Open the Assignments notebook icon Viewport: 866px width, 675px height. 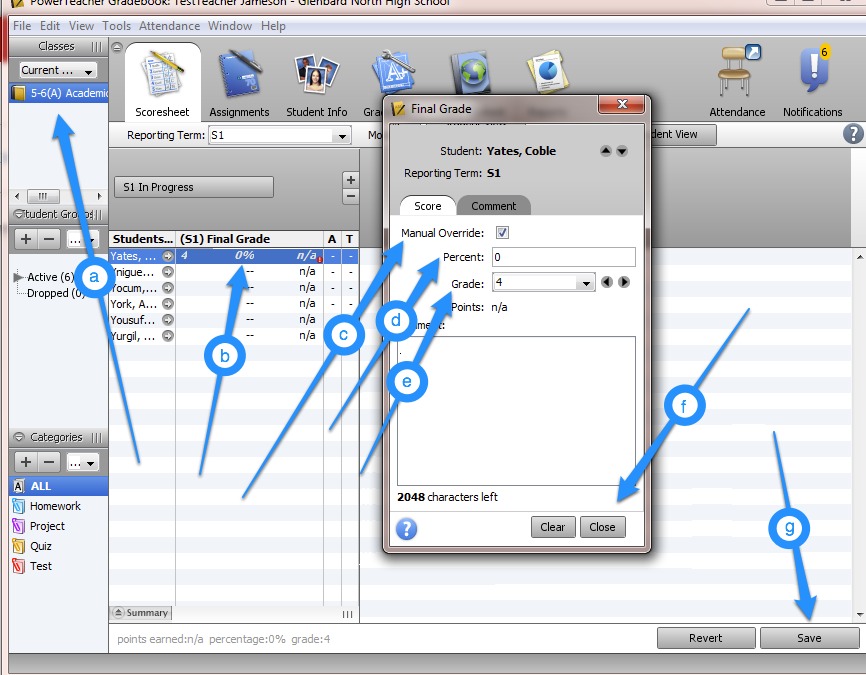(x=239, y=74)
